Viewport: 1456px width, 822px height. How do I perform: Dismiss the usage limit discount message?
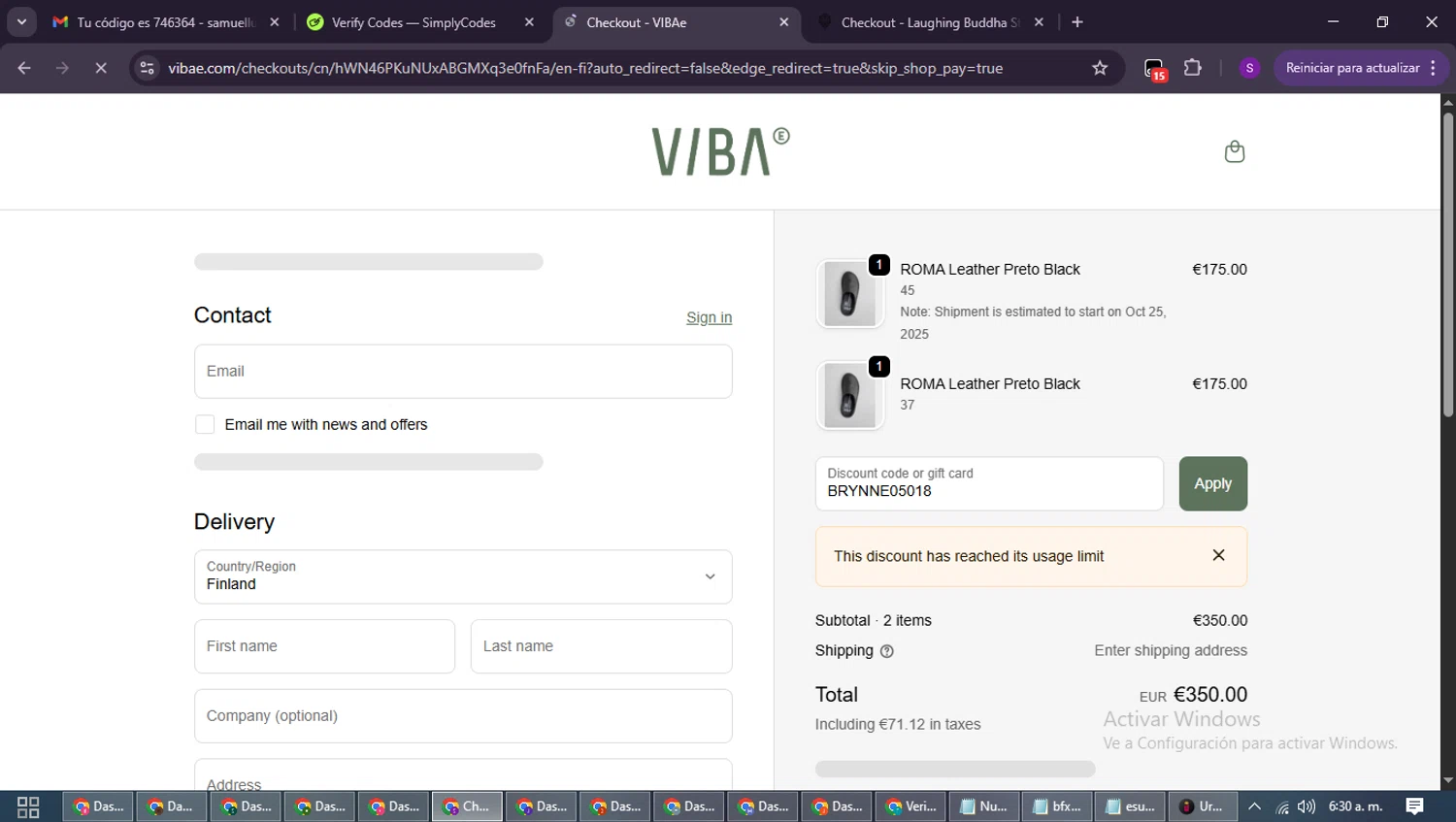click(x=1218, y=555)
